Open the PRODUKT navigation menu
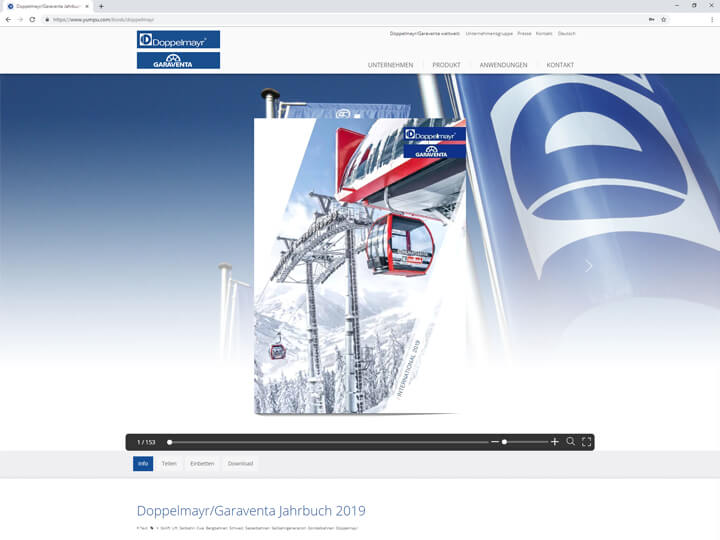720x540 pixels. [x=446, y=65]
